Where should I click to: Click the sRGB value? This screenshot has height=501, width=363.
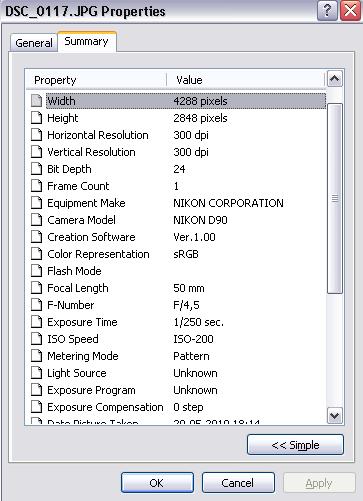pos(186,254)
